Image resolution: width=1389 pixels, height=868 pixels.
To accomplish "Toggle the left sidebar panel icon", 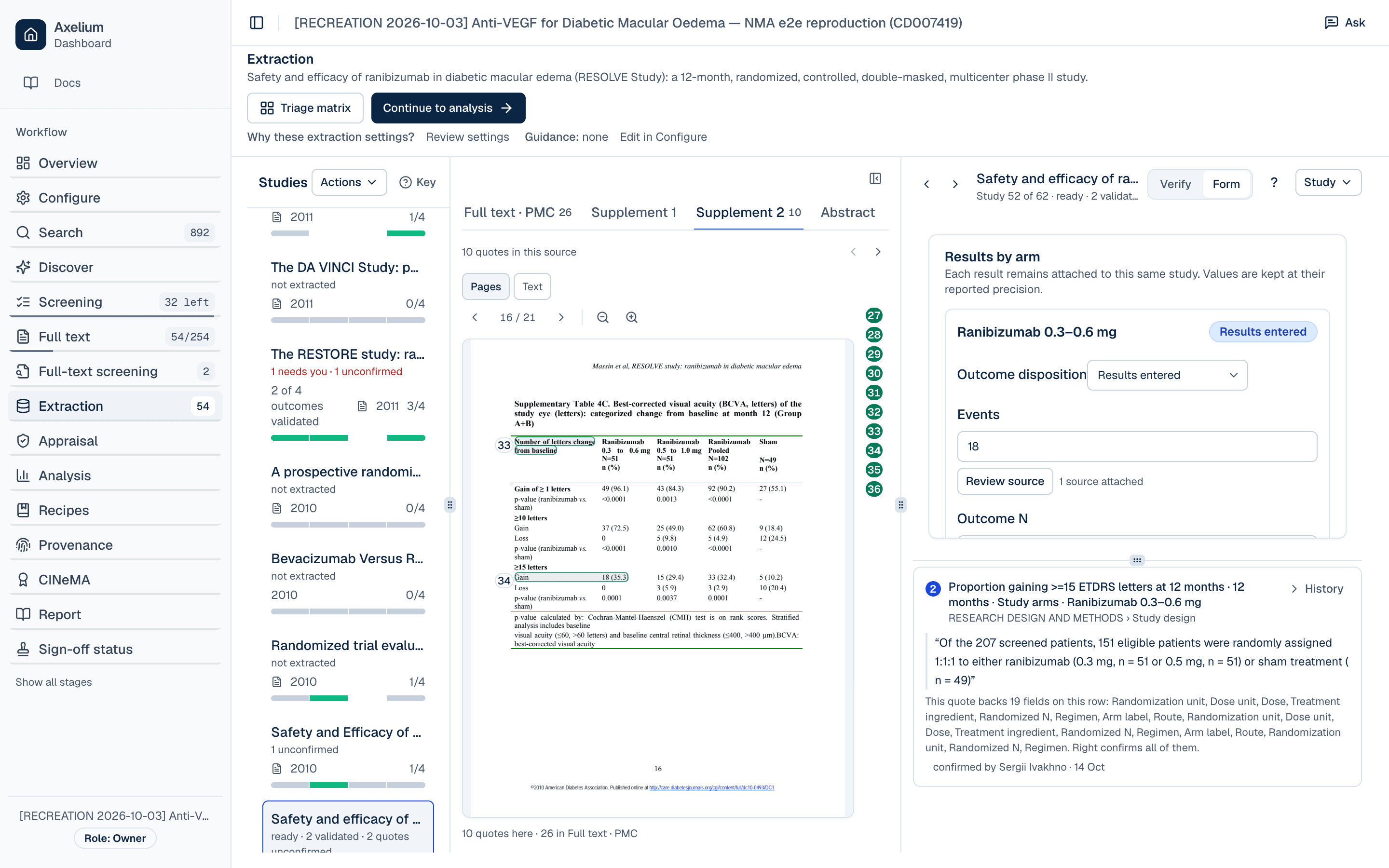I will pos(257,22).
